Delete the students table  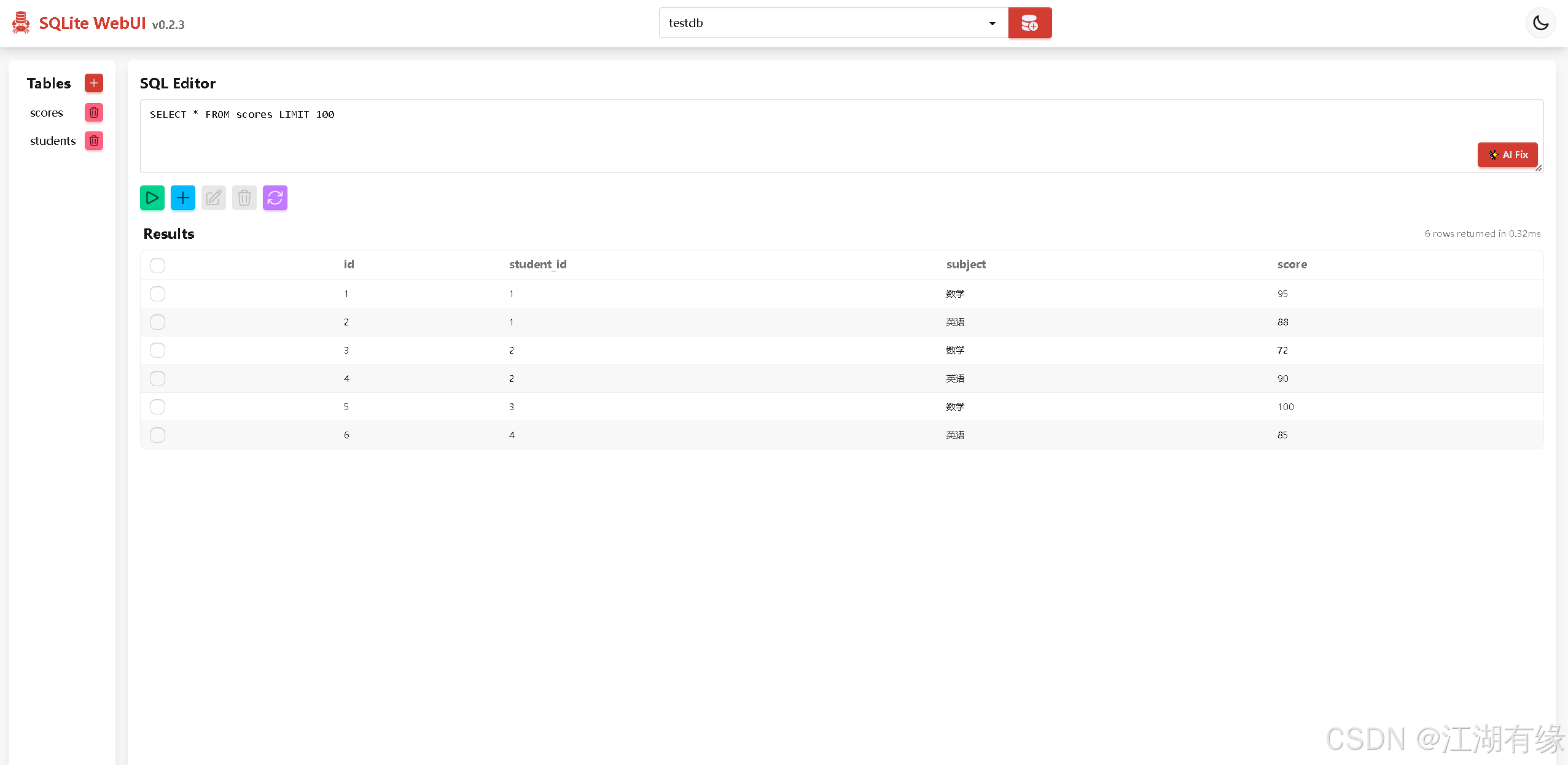tap(94, 141)
